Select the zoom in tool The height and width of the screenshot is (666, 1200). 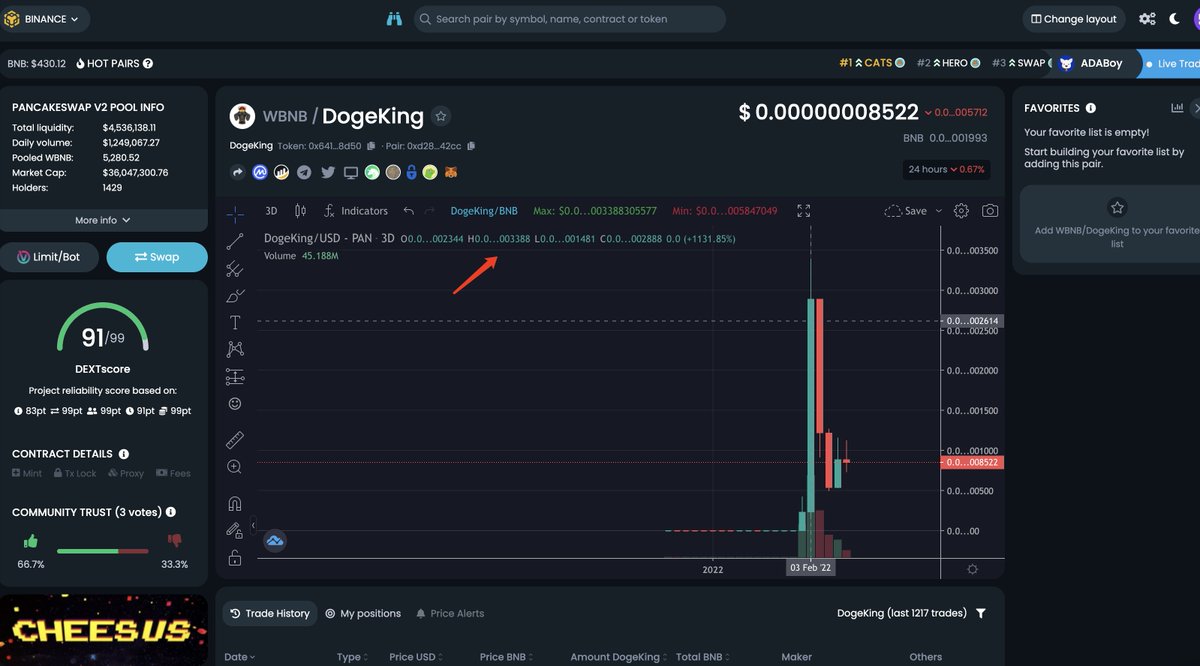(235, 467)
